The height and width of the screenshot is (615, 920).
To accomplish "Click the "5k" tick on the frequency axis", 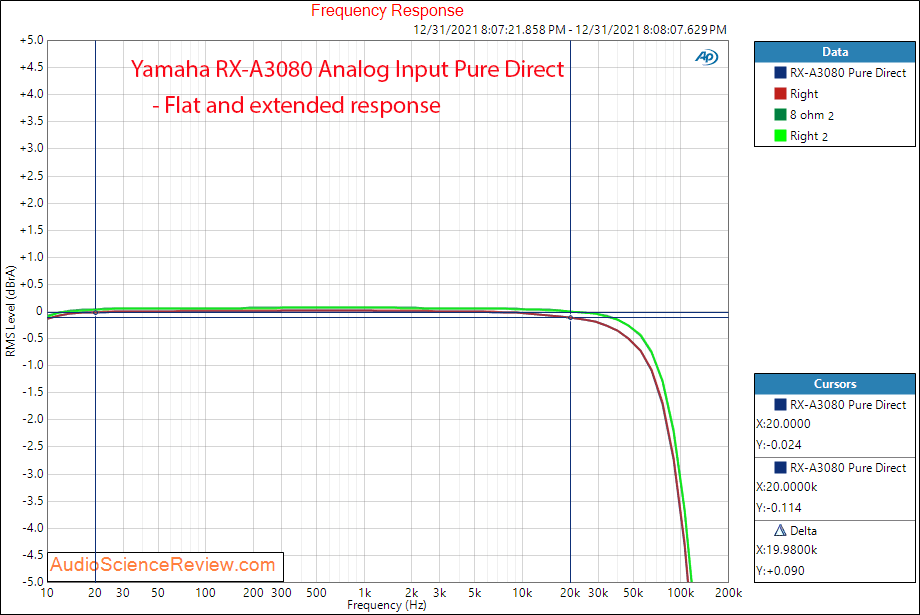I will pyautogui.click(x=475, y=593).
